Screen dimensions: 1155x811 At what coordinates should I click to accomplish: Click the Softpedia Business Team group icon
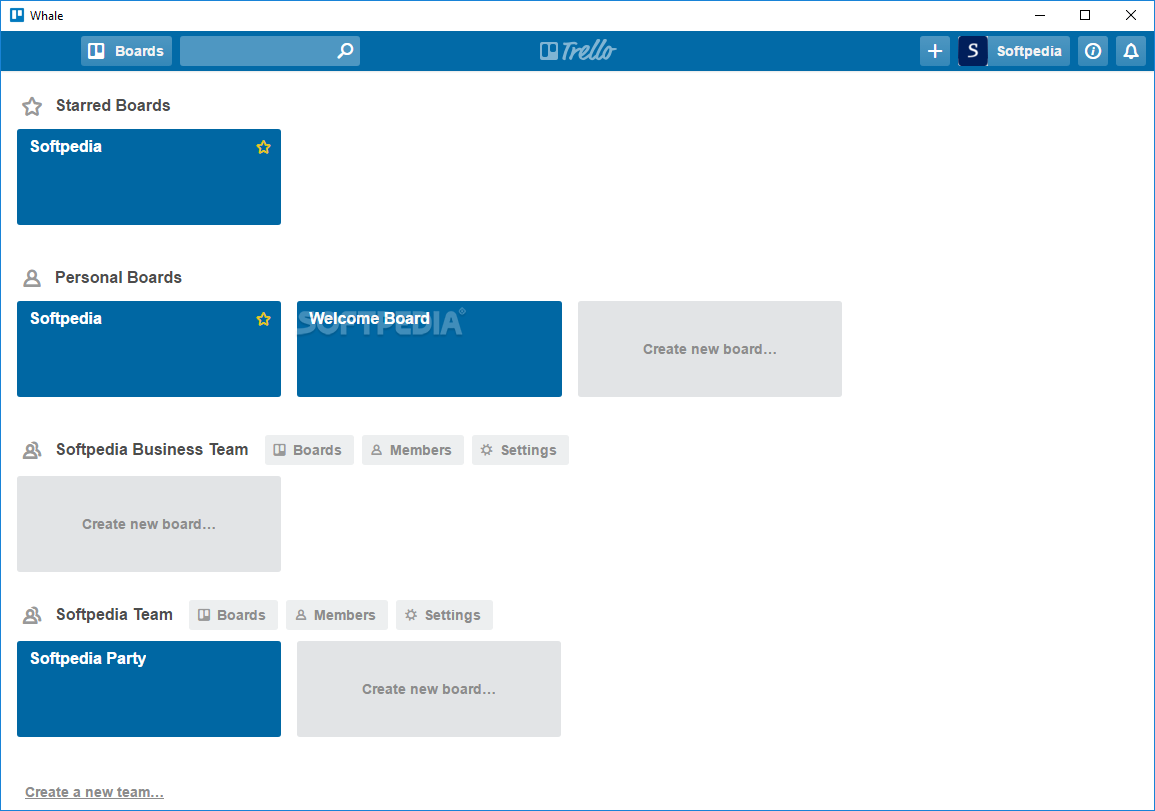point(32,450)
